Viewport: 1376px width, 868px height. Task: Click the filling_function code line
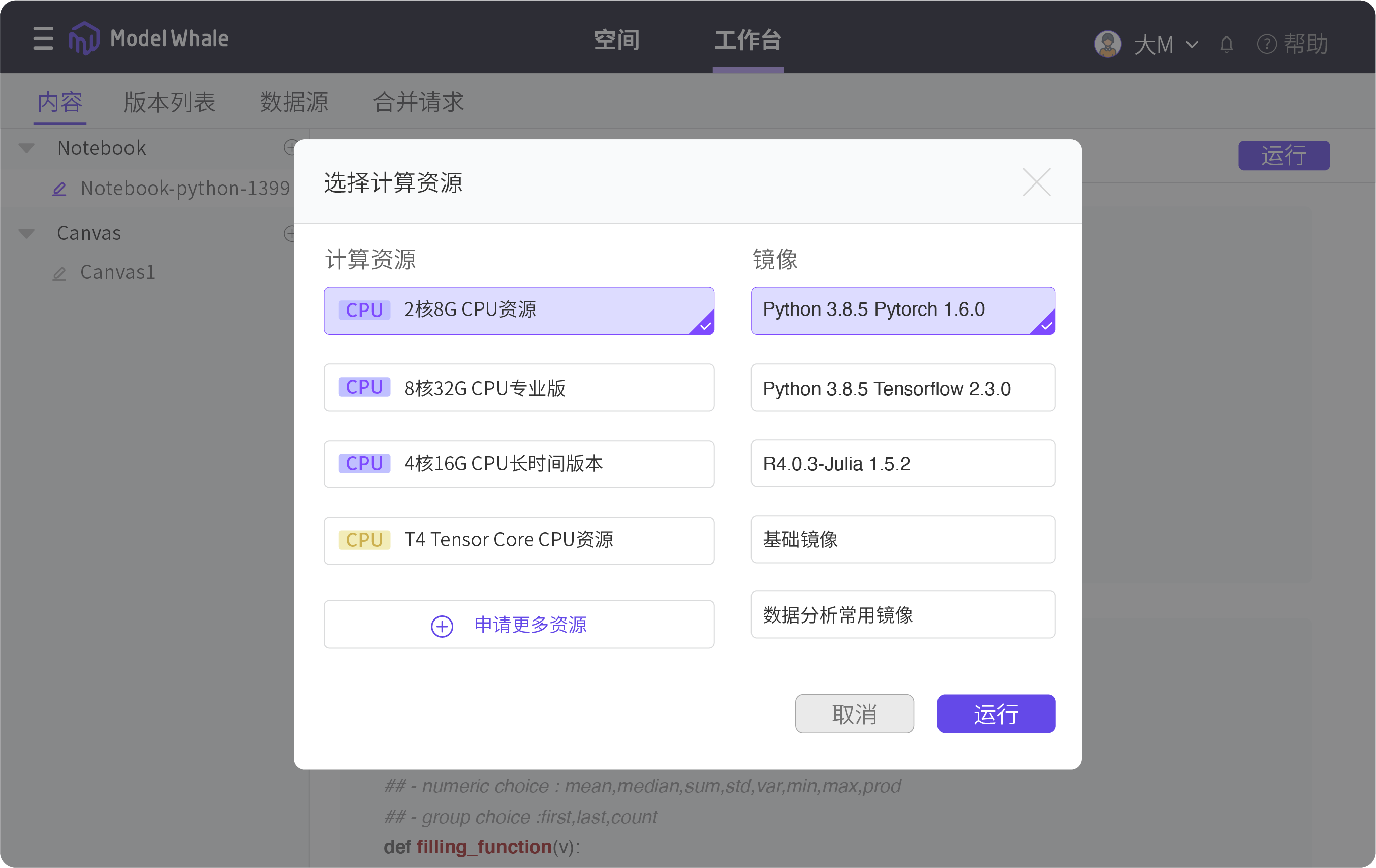(482, 847)
